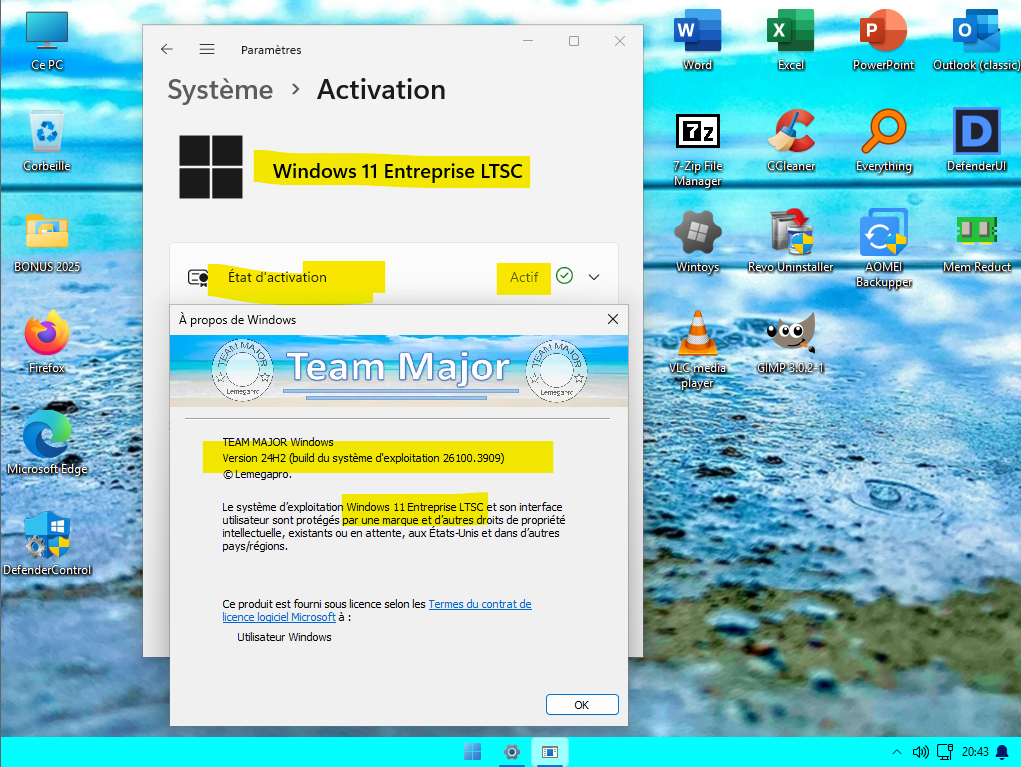
Task: Launch Excel from the desktop
Action: (790, 39)
